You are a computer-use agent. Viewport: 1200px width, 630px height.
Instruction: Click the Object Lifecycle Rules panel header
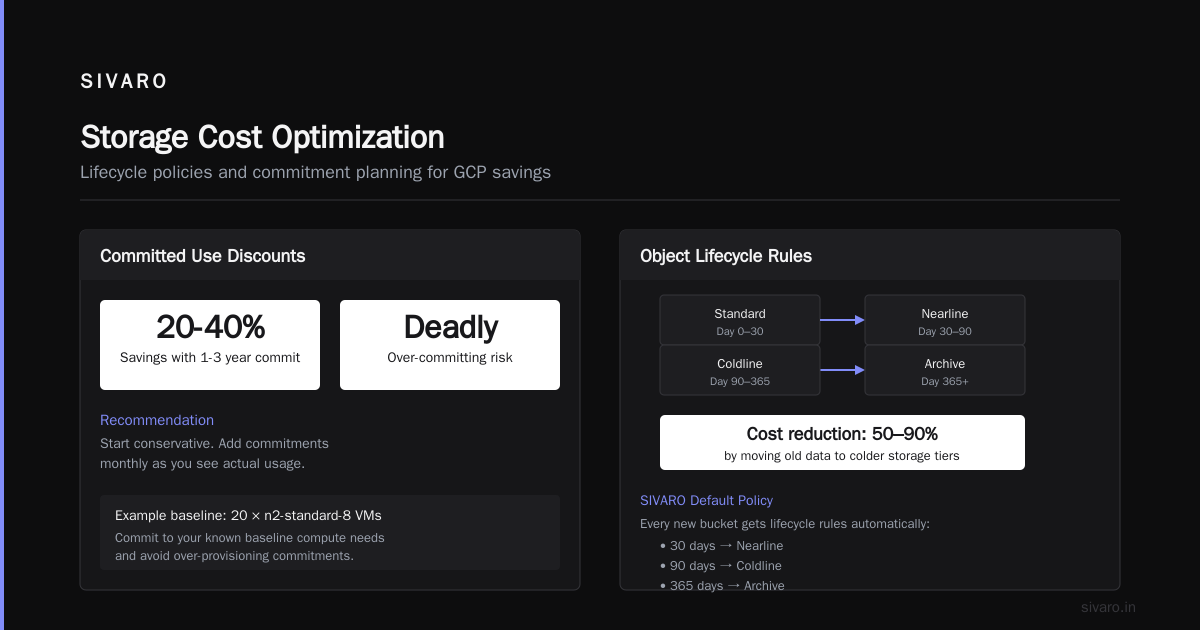(870, 255)
